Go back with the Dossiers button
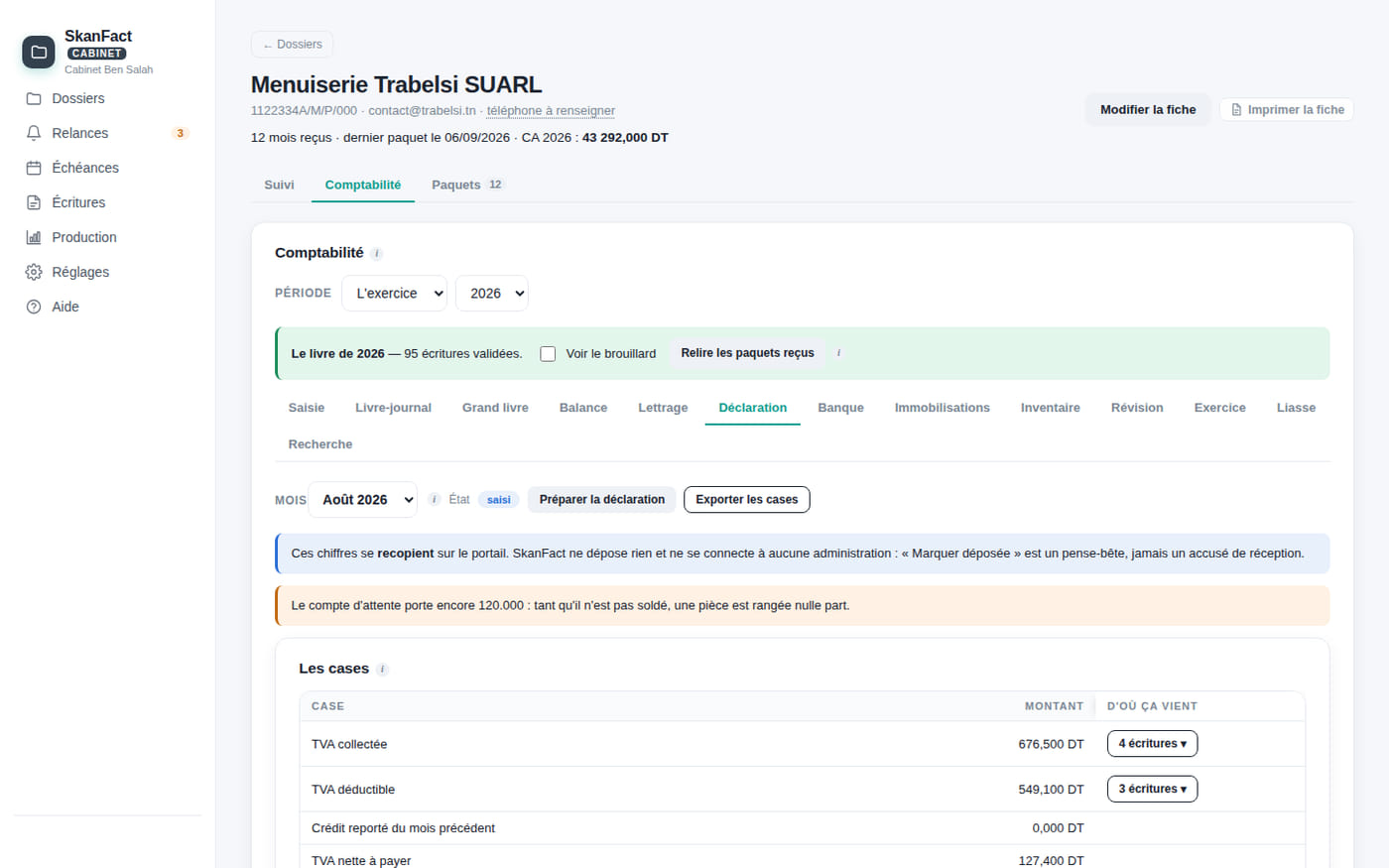Screen dimensions: 1389x868 point(292,45)
